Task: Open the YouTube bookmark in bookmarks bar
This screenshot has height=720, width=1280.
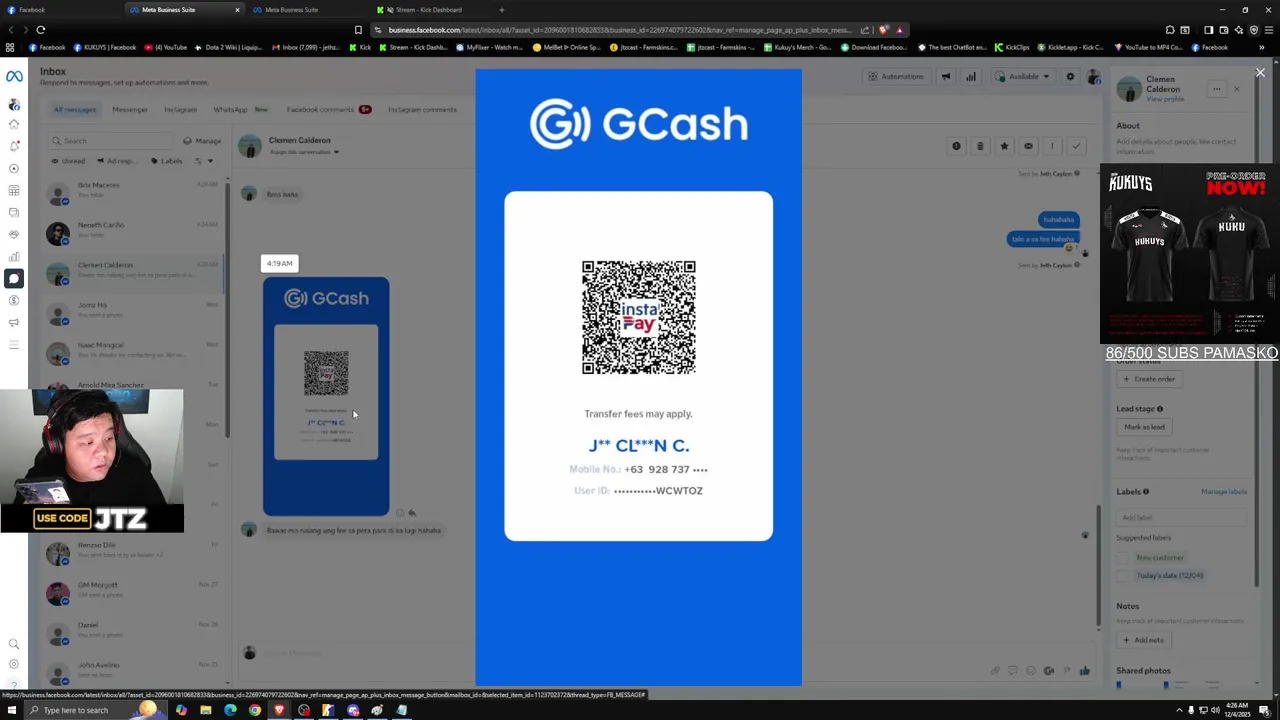Action: [166, 47]
